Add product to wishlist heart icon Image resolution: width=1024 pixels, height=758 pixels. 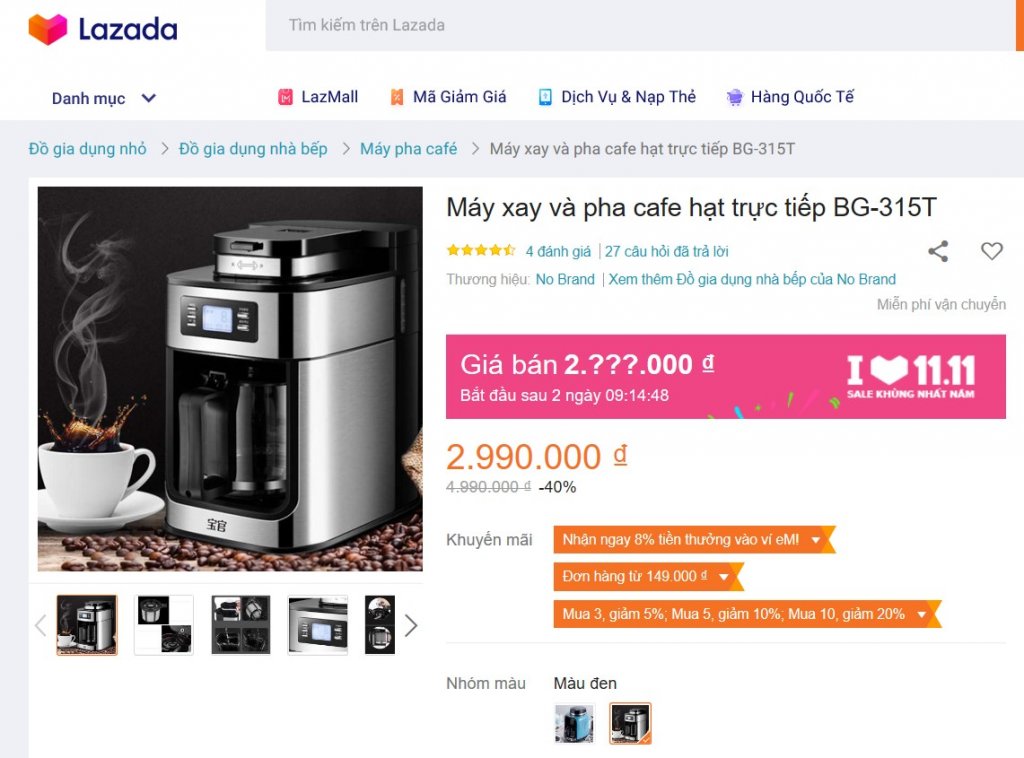(x=991, y=251)
